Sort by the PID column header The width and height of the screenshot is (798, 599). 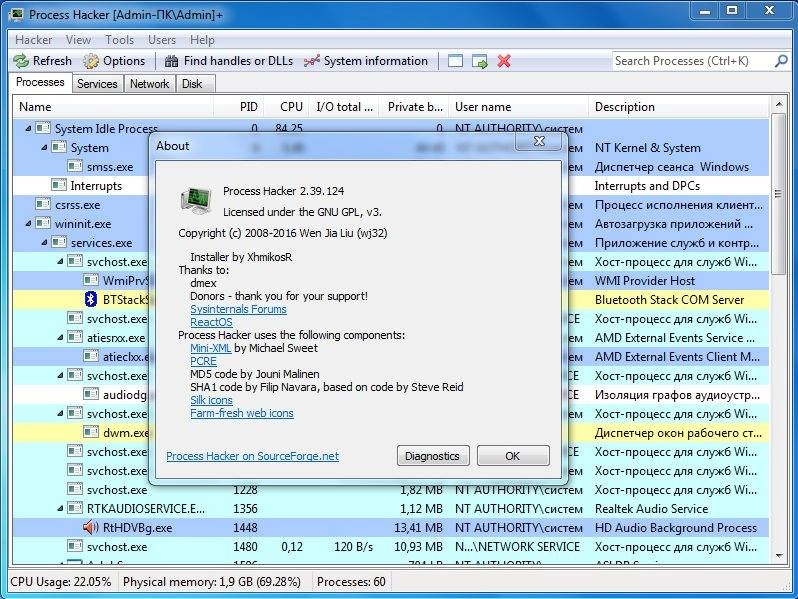coord(240,107)
